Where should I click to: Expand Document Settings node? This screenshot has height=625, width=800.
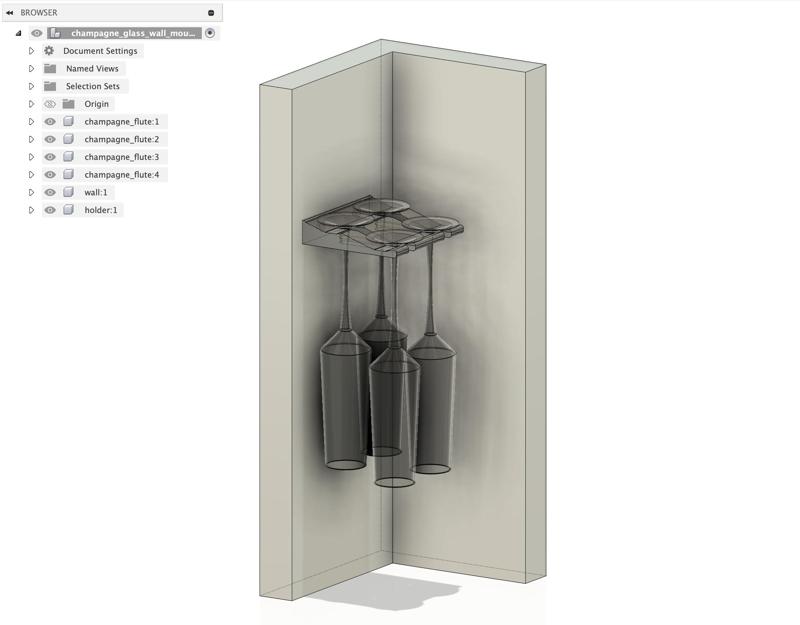coord(31,51)
